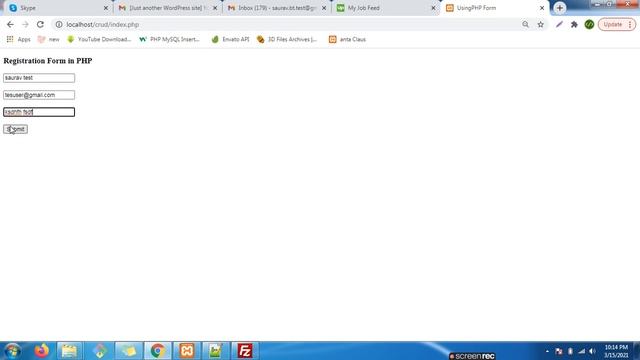
Task: Open the 3D Files Archives bookmark
Action: [287, 39]
